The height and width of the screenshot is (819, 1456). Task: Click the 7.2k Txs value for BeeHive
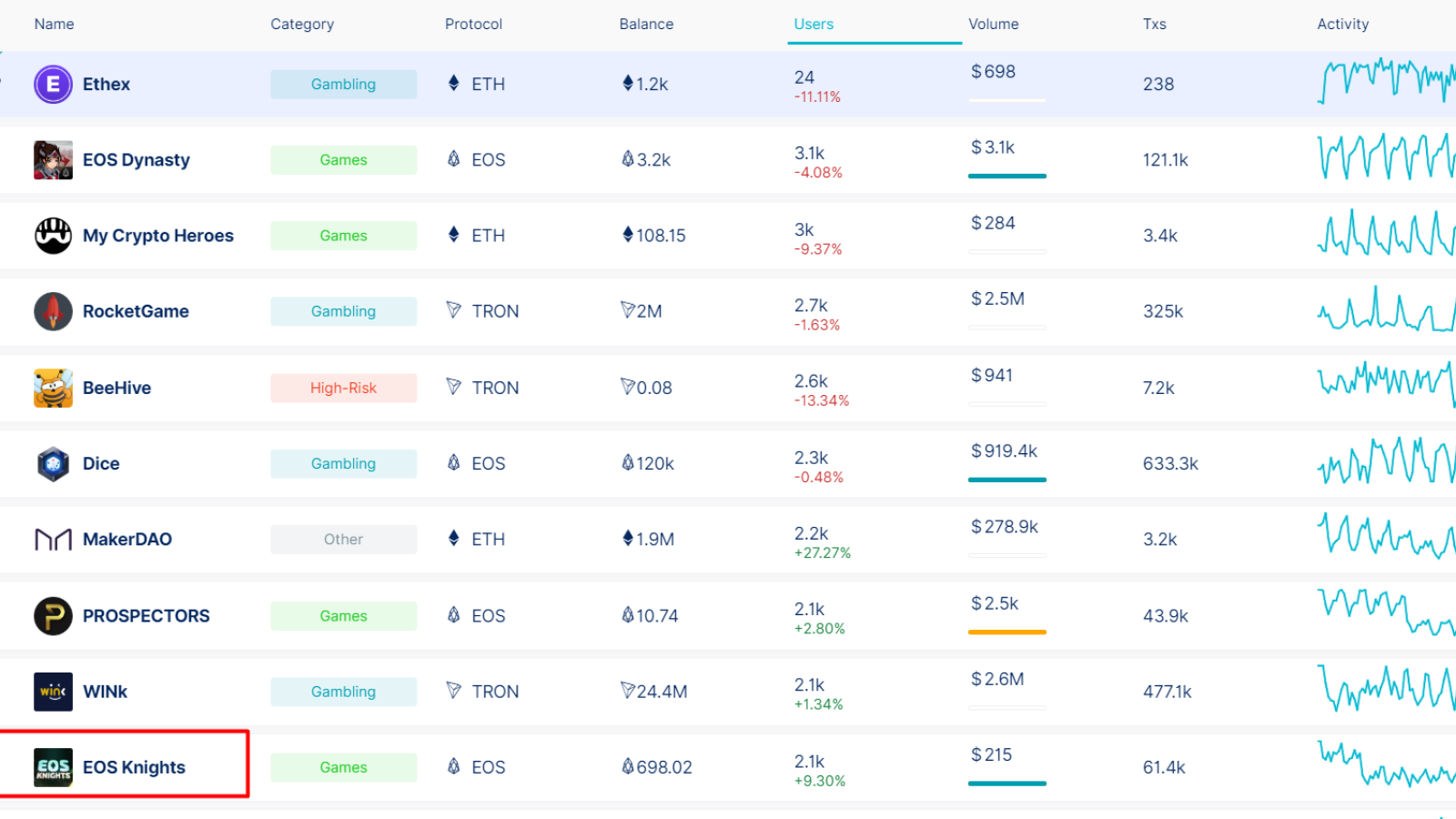pos(1158,388)
